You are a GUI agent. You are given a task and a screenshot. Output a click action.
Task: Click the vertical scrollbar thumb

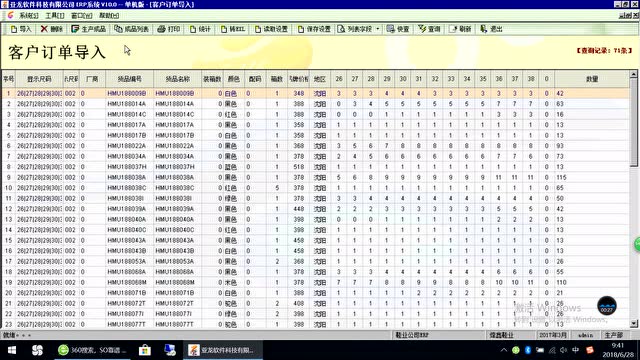pos(633,122)
